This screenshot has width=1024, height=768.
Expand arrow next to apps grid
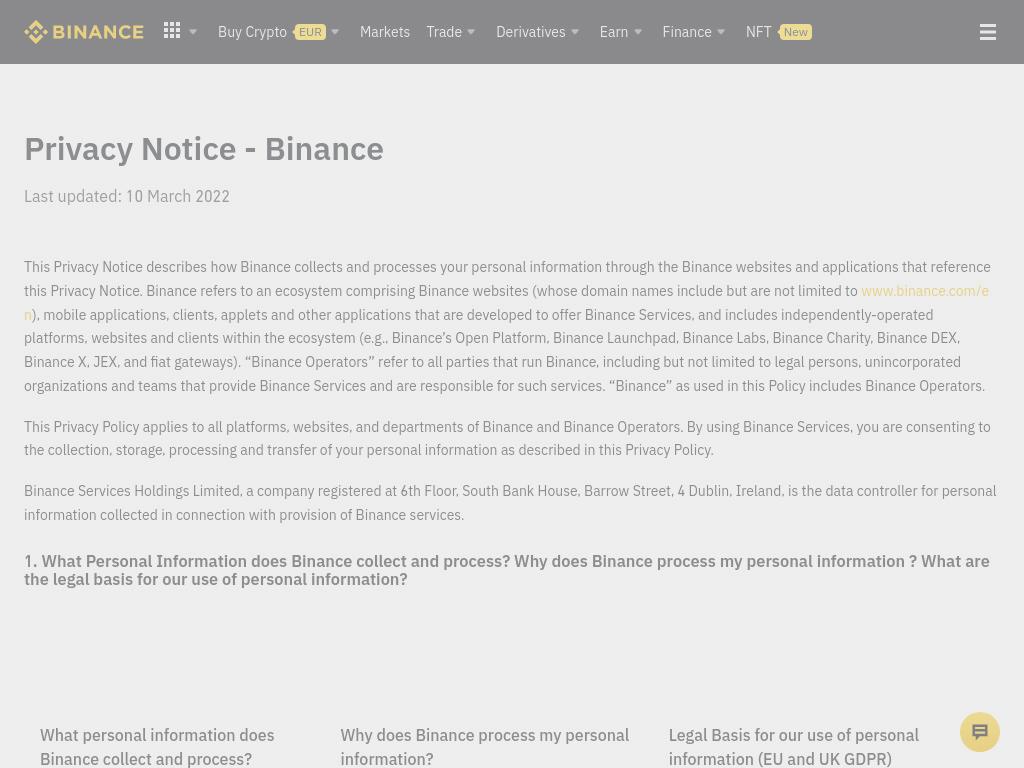193,32
